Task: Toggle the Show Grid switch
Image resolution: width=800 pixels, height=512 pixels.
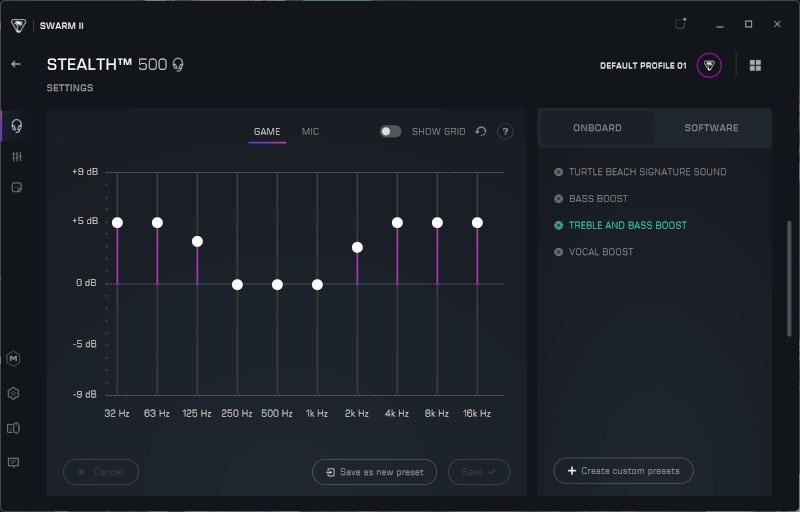Action: tap(390, 132)
